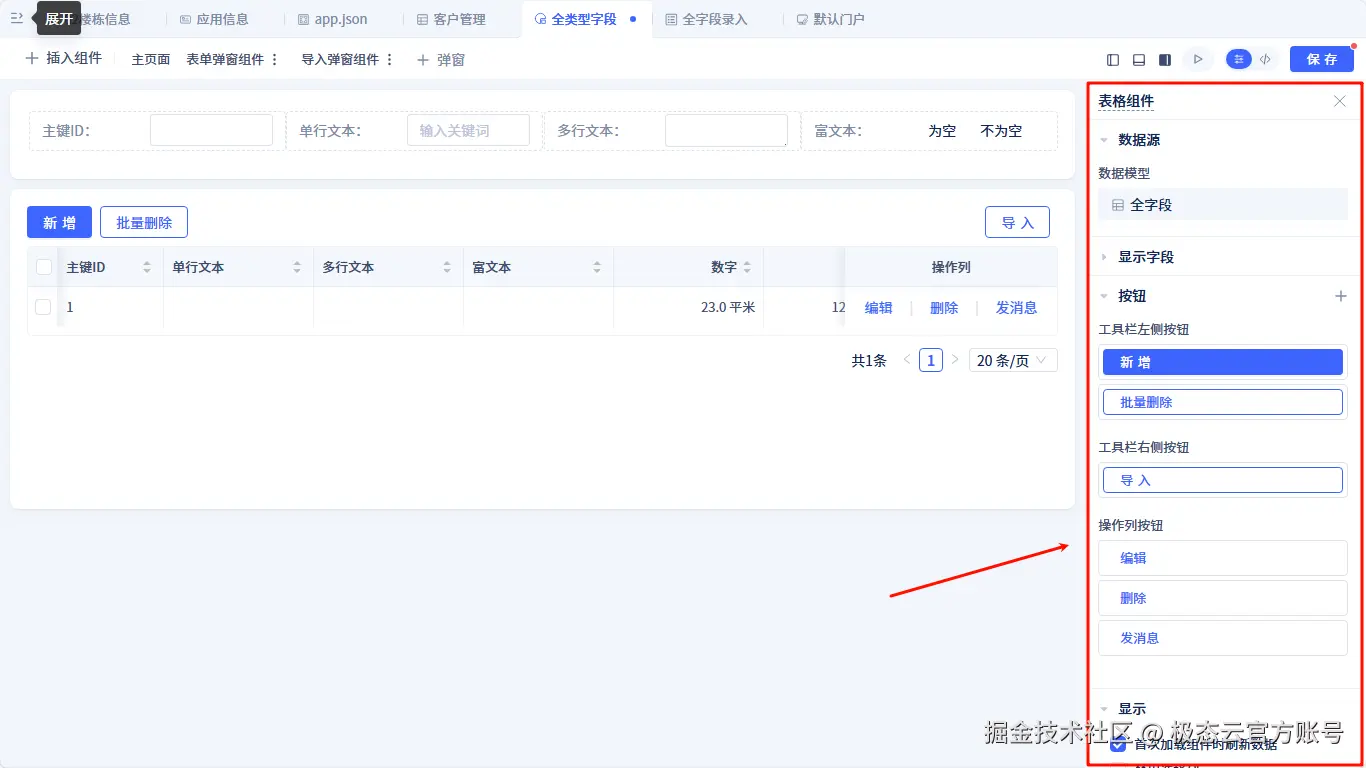The image size is (1366, 768).
Task: Collapse the 按钮 section
Action: (x=1104, y=296)
